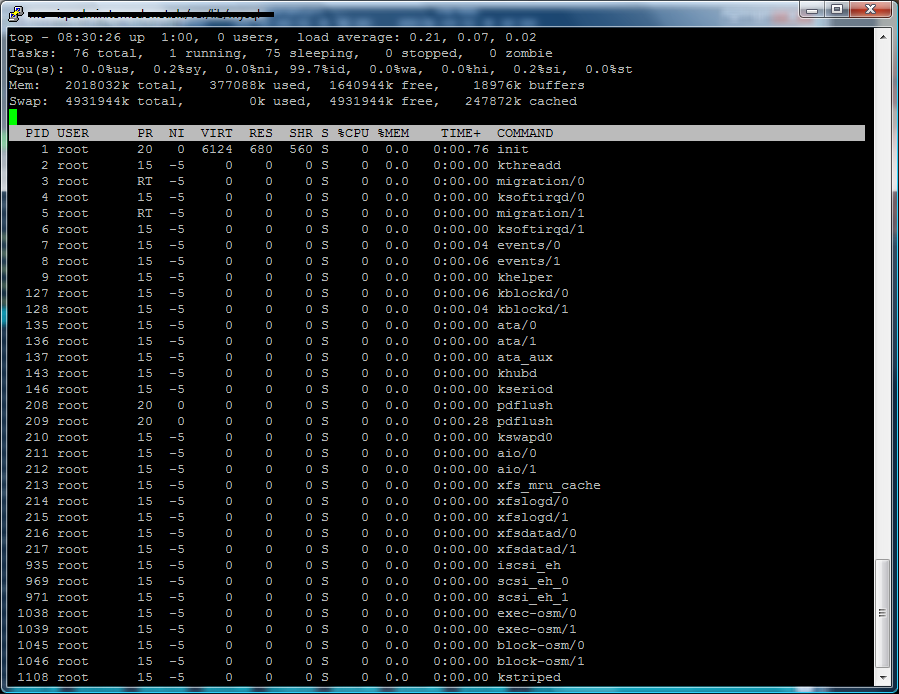
Task: Click the %CPU column header
Action: coord(353,133)
